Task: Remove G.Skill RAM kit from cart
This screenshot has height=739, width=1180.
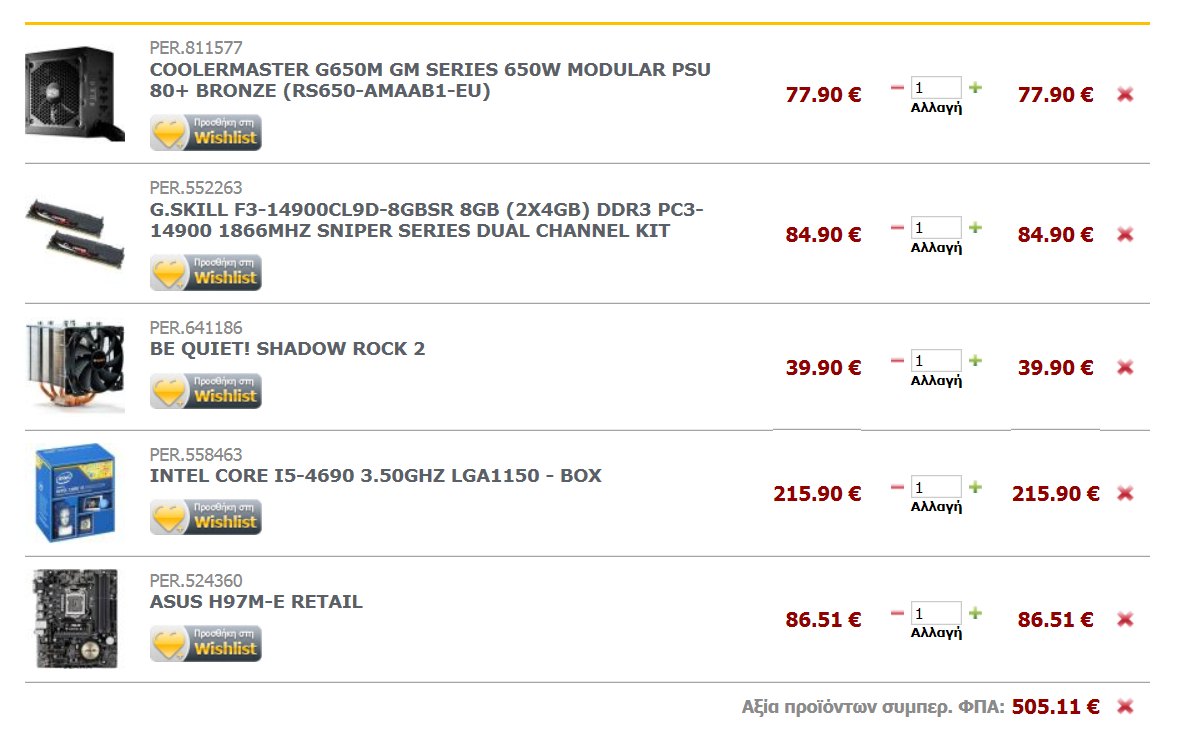Action: click(x=1125, y=234)
